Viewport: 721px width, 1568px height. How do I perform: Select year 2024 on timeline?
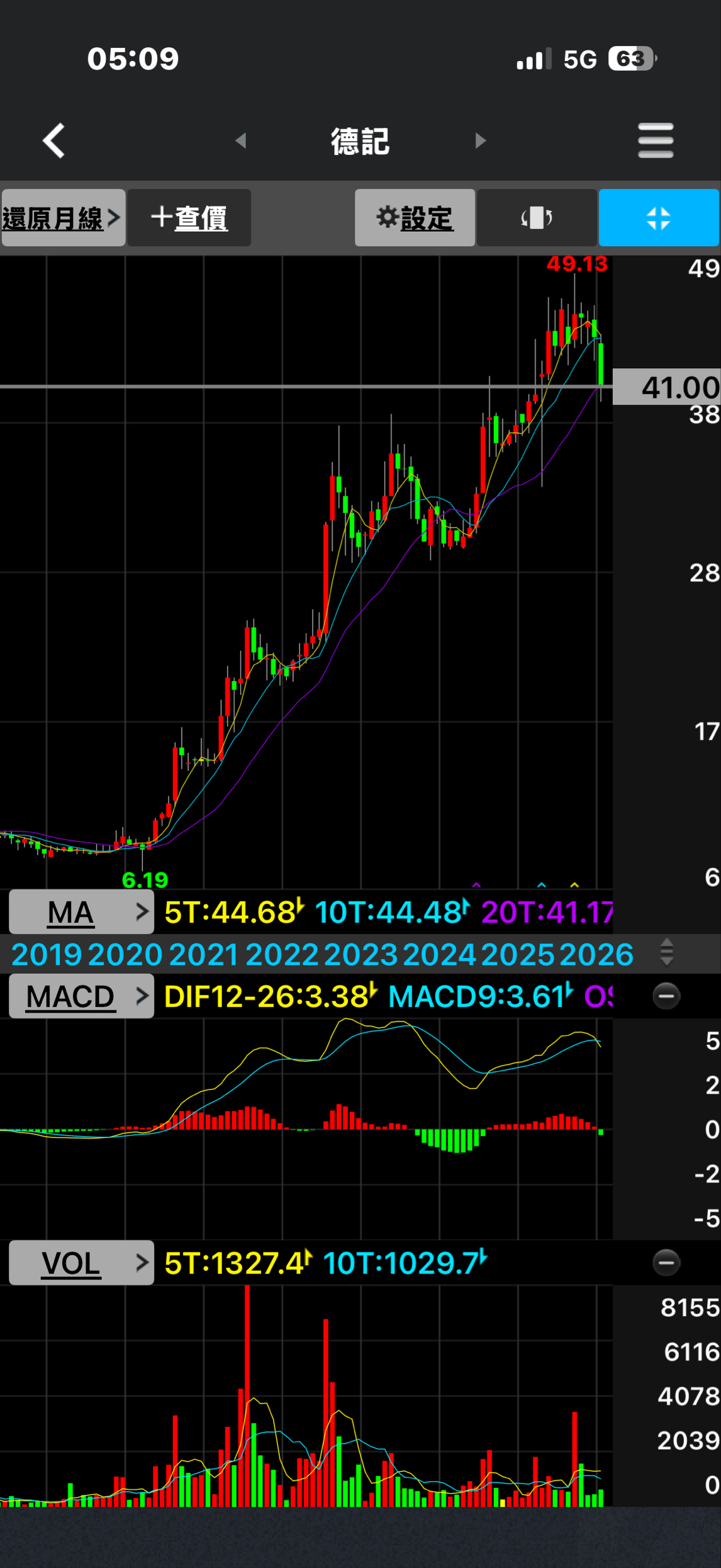[440, 954]
